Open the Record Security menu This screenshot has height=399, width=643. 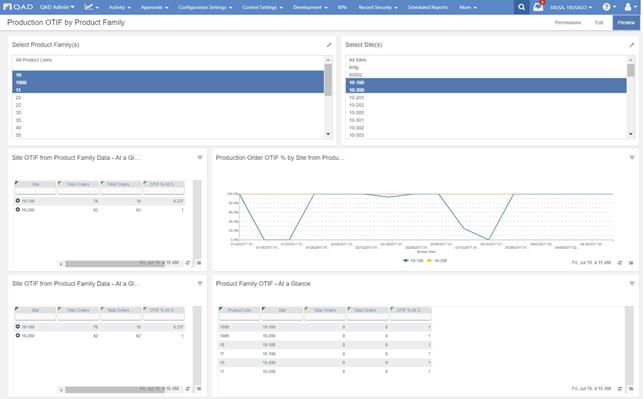tap(378, 7)
